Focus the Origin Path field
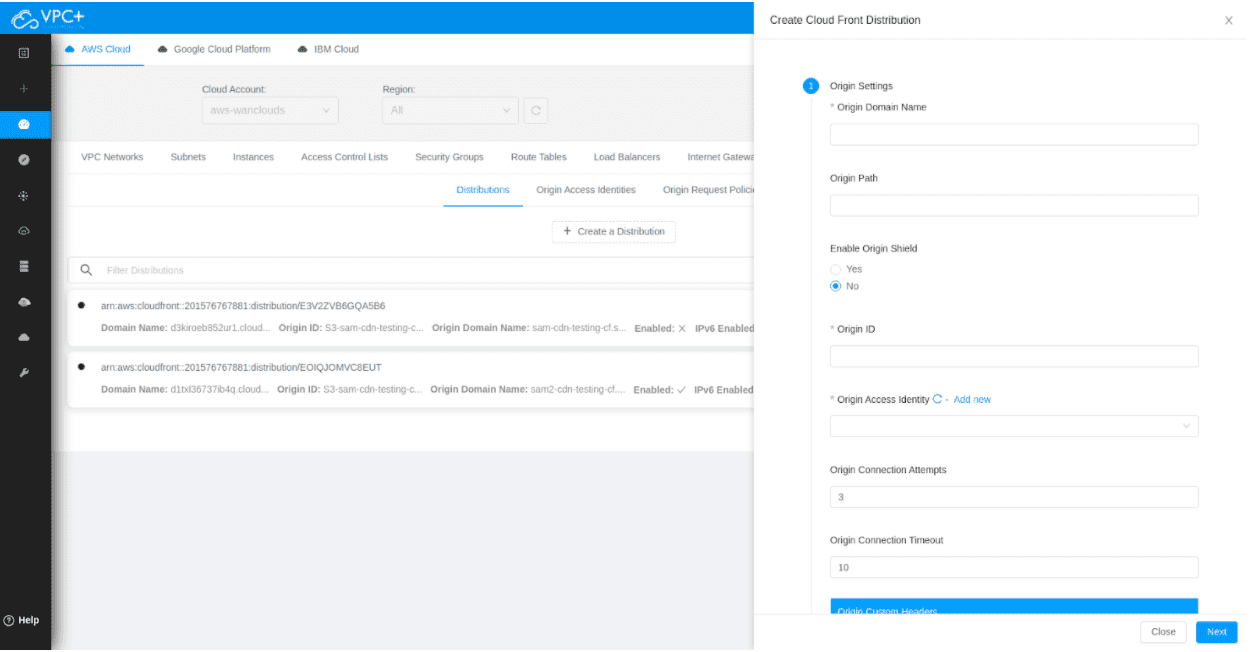The height and width of the screenshot is (652, 1260). 1014,205
